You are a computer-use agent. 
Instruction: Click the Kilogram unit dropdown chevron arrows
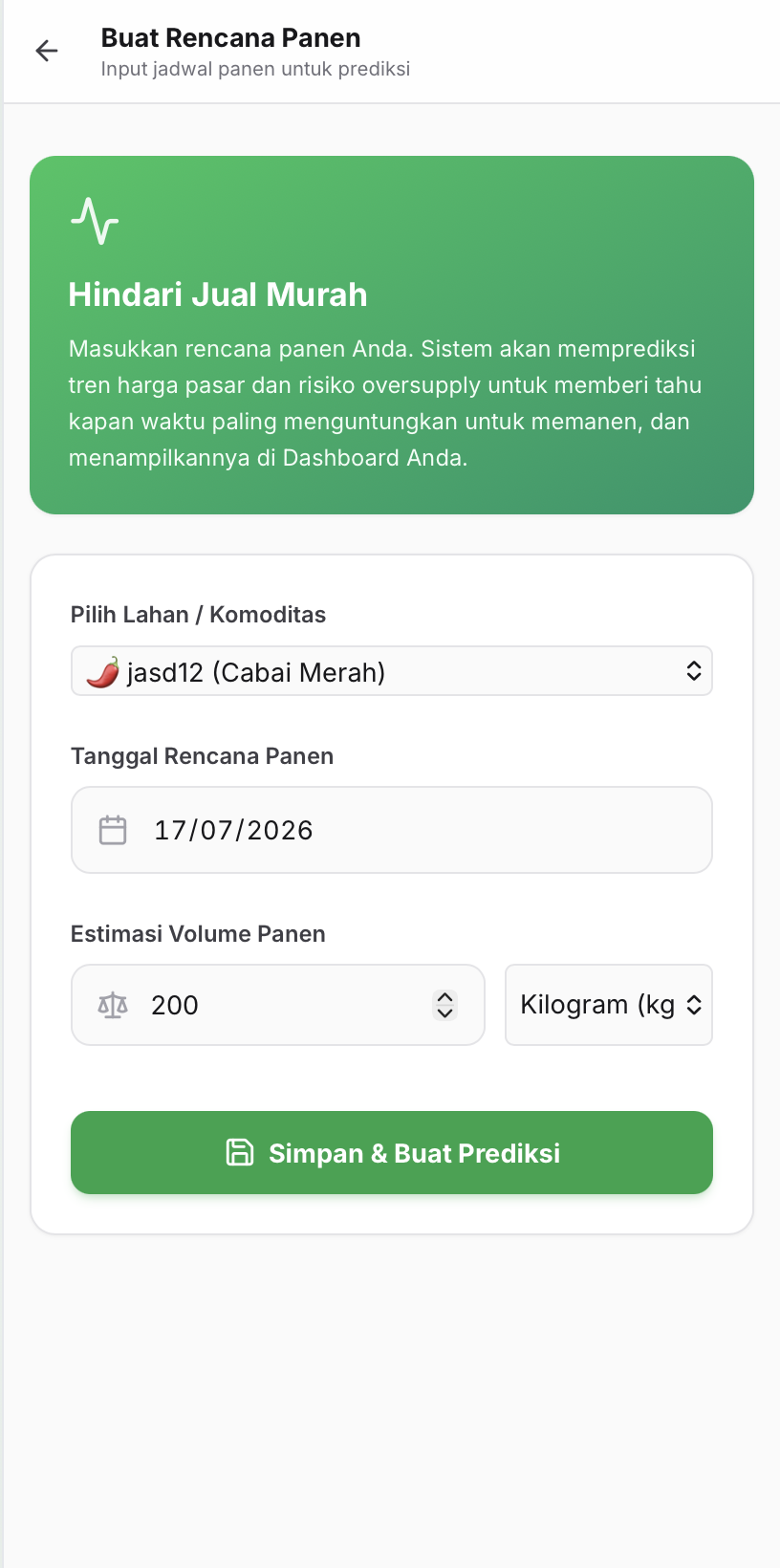(x=695, y=1005)
